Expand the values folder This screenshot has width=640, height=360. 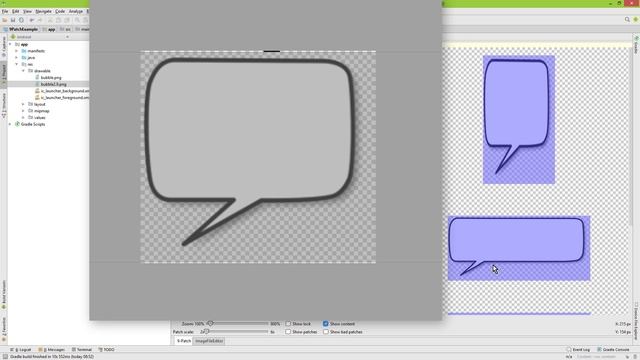23,118
